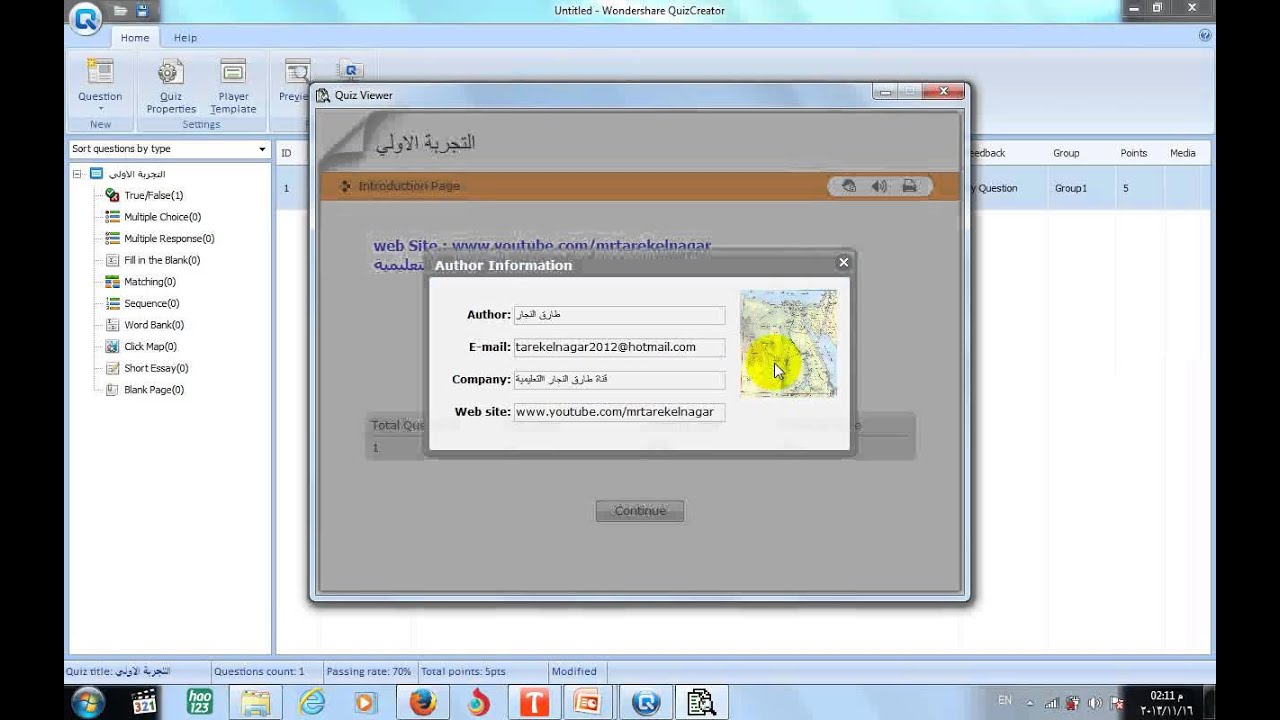
Task: Launch Internet Explorer from the taskbar
Action: click(x=312, y=702)
